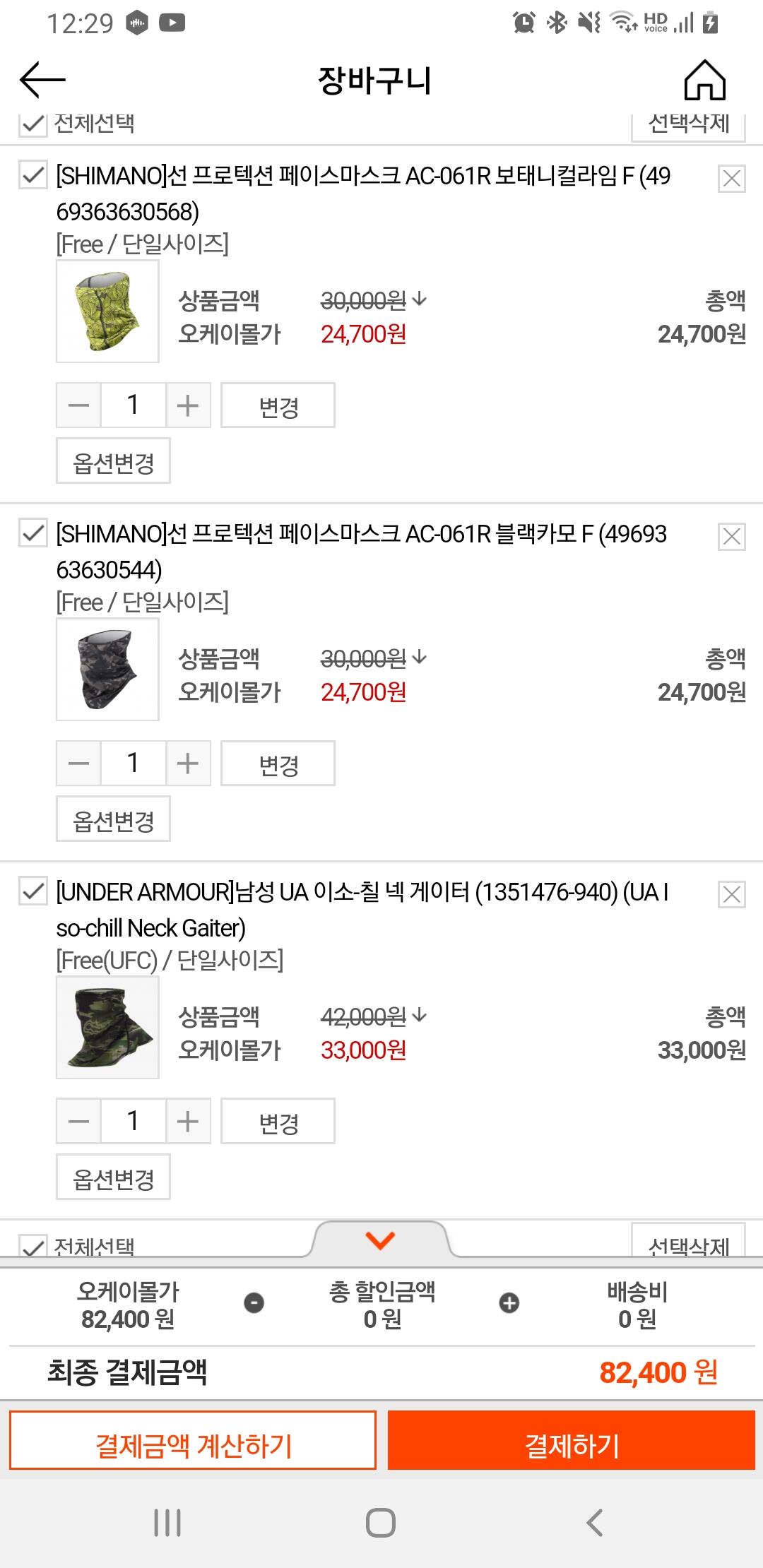Click 변경 next to the black camo quantity
The image size is (763, 1568).
coord(278,764)
